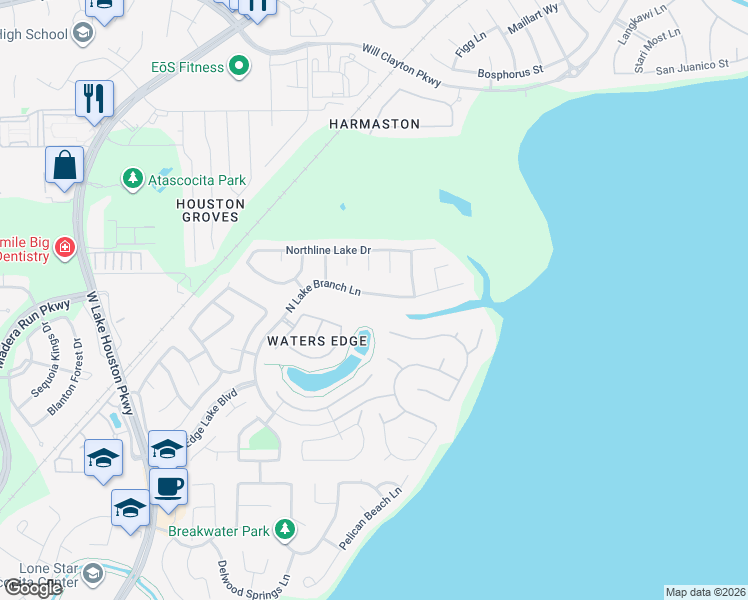Click the Northline Lake Dr street label
This screenshot has width=748, height=600.
pyautogui.click(x=328, y=250)
